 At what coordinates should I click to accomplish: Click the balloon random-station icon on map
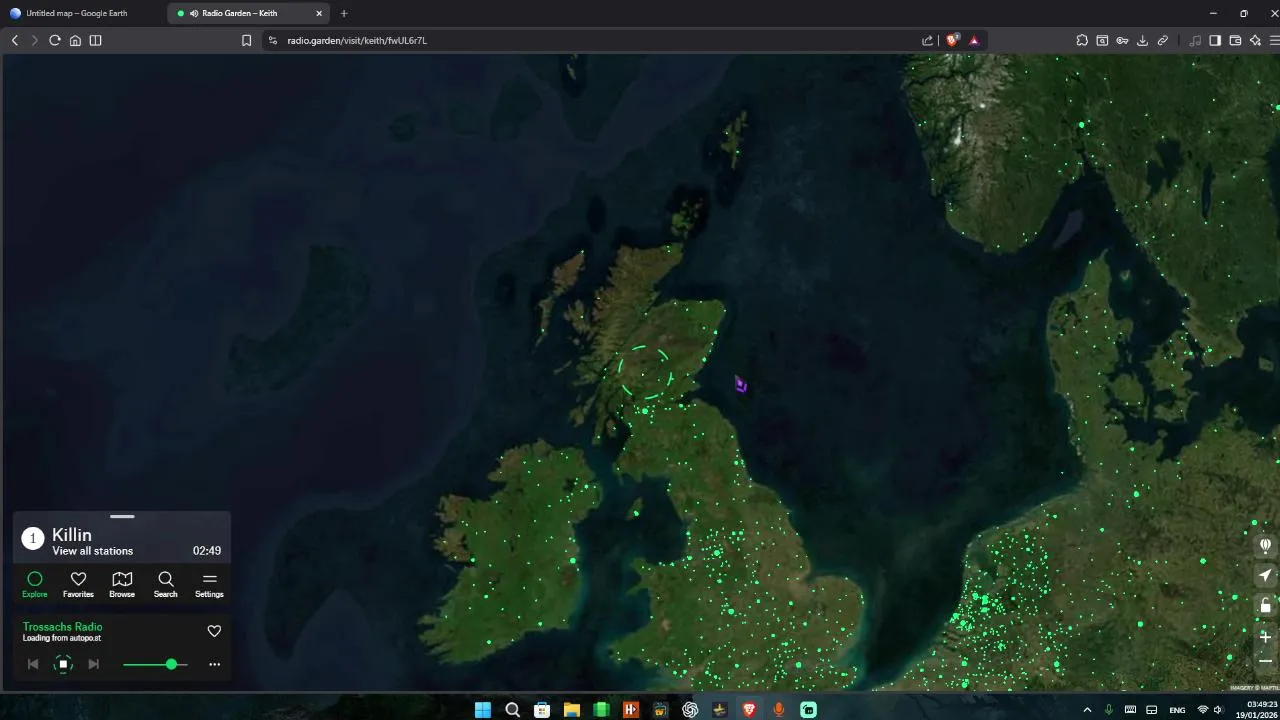pos(1265,545)
